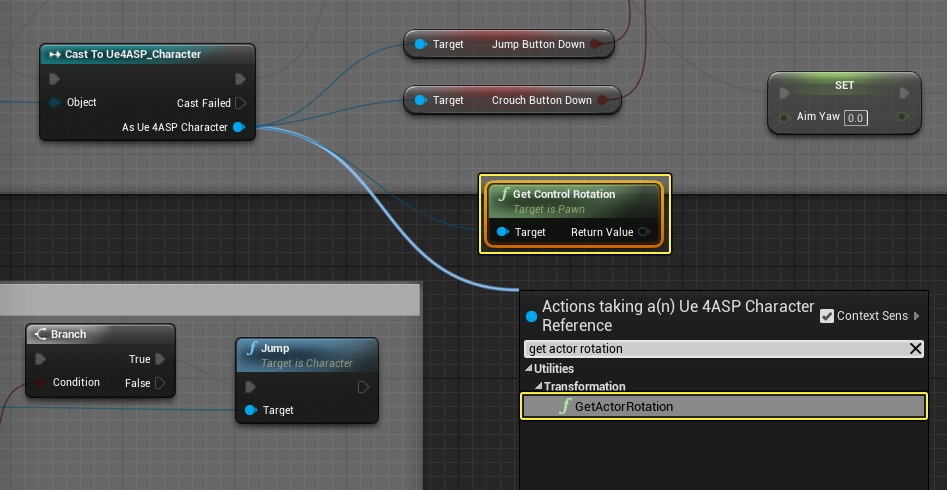Image resolution: width=947 pixels, height=490 pixels.
Task: Click the As Ue 4ASP Character output pin
Action: click(x=239, y=127)
